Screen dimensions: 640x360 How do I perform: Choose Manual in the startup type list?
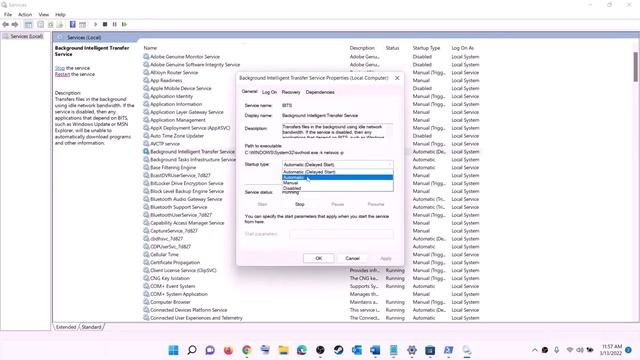pos(338,183)
